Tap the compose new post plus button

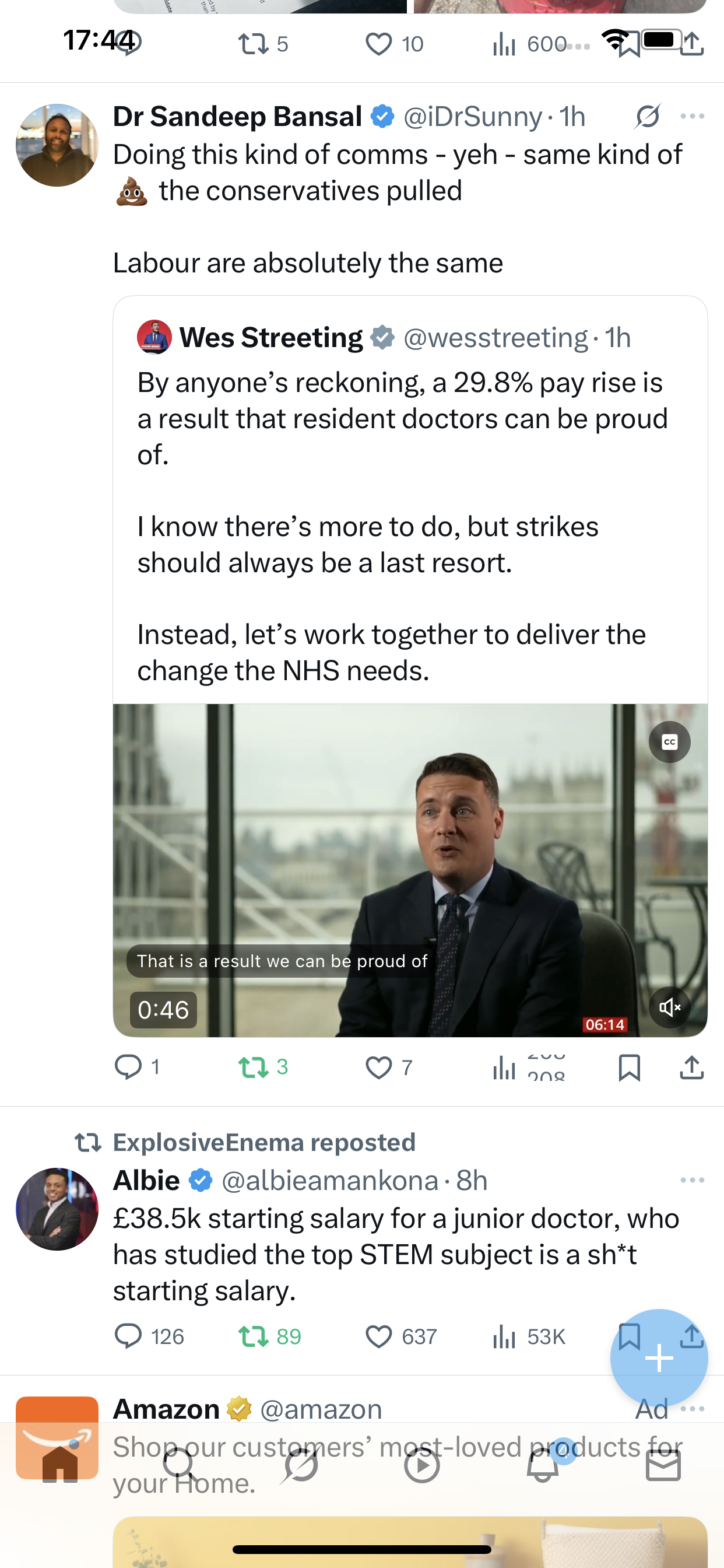point(659,1358)
